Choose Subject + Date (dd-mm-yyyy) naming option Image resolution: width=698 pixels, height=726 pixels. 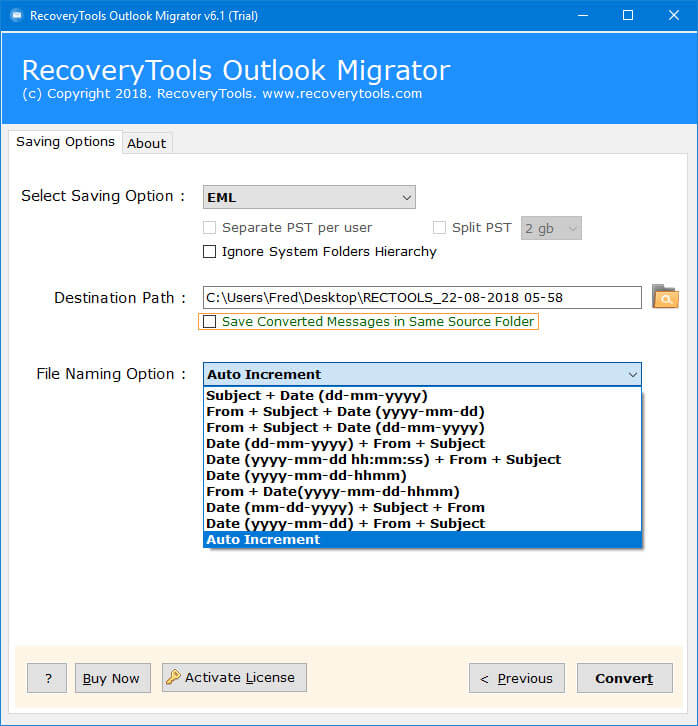(x=422, y=395)
